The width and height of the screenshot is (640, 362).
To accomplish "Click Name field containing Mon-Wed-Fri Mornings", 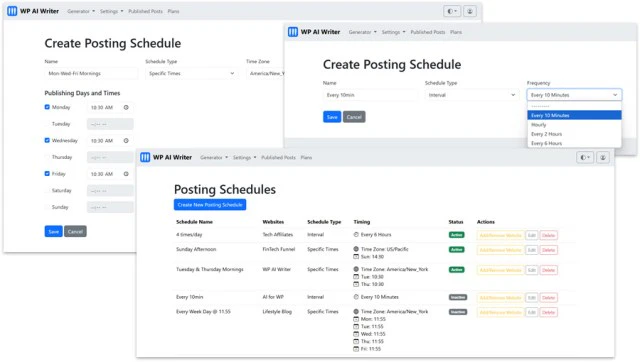I will click(91, 73).
